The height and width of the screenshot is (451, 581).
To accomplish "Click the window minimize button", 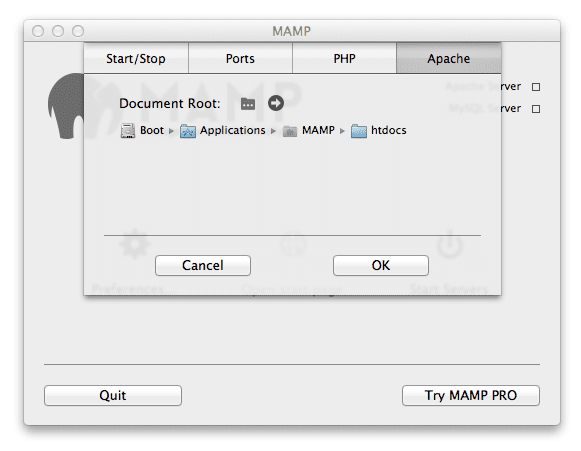I will [58, 31].
